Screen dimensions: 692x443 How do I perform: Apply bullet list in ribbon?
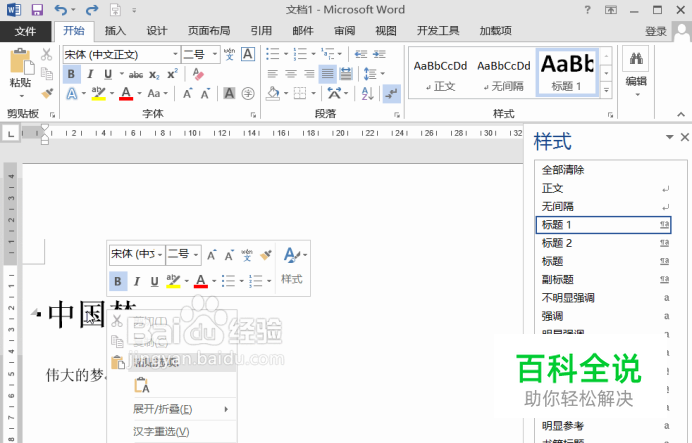click(x=273, y=54)
